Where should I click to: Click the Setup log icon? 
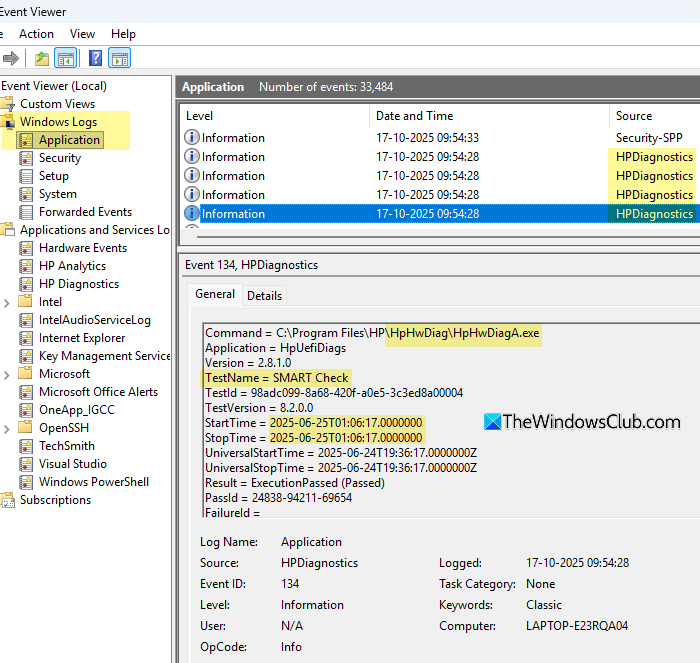[26, 176]
